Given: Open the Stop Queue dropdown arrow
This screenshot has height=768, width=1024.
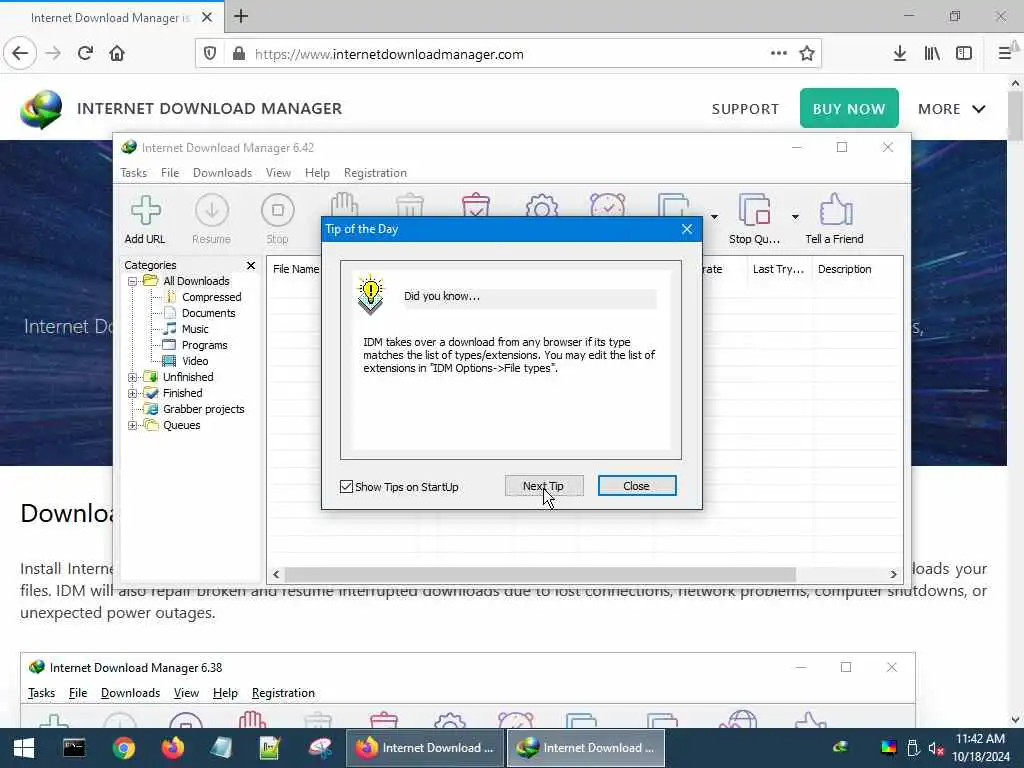Looking at the screenshot, I should (x=795, y=217).
